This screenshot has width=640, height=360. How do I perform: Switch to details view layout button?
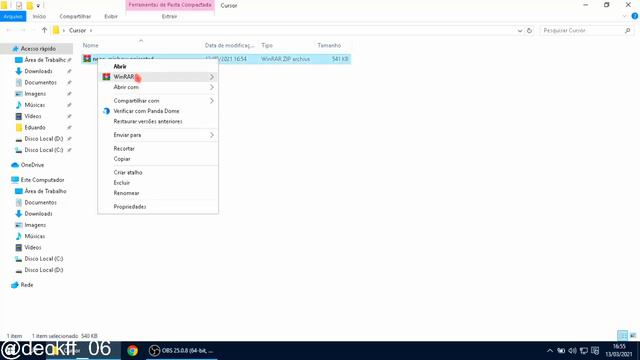[x=622, y=336]
